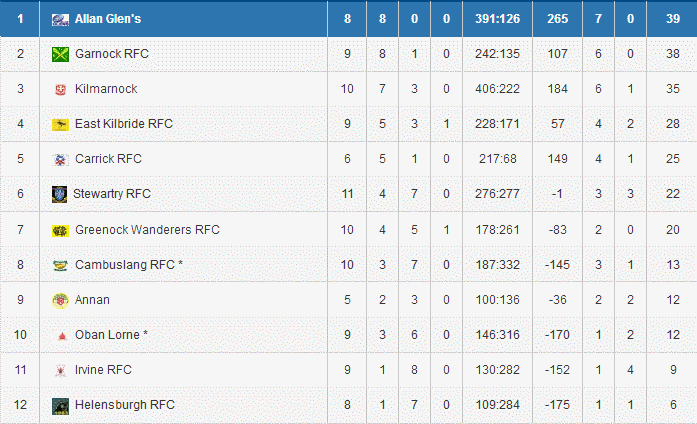Click Allan Glen's 391:126 points score cell
Image resolution: width=697 pixels, height=424 pixels.
(490, 19)
